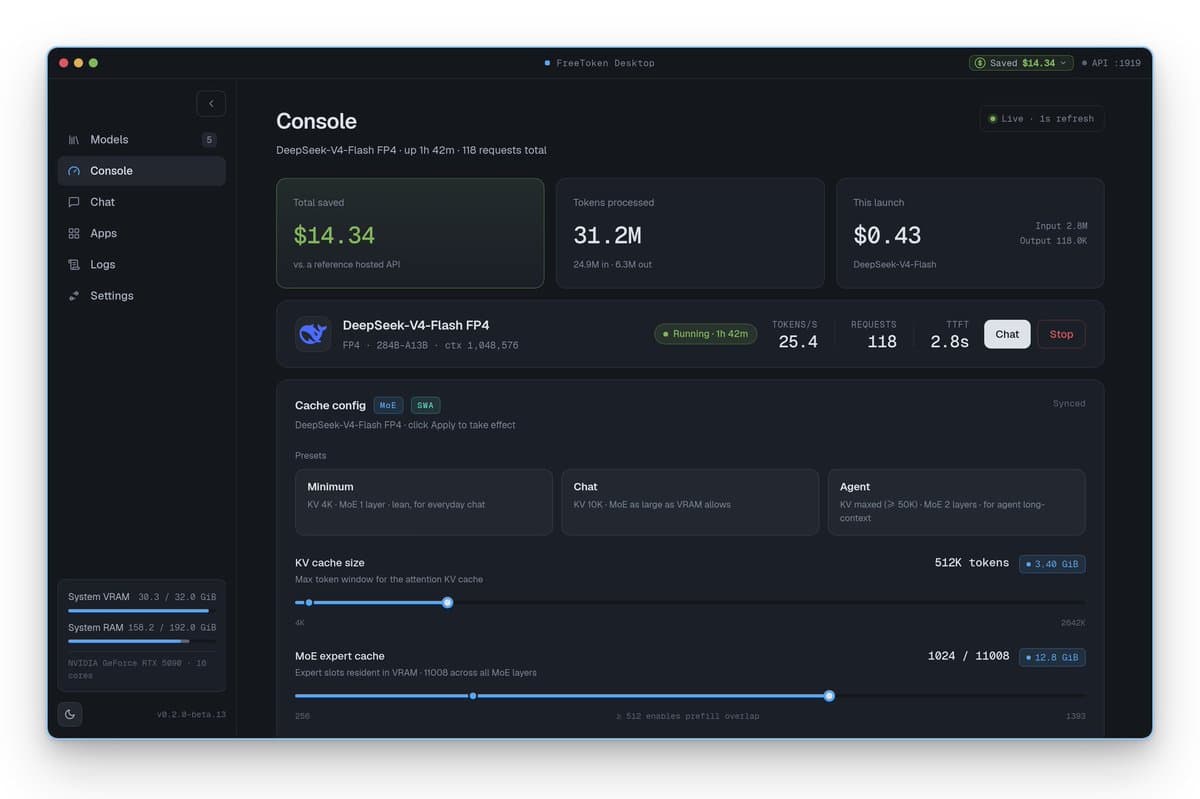The width and height of the screenshot is (1200, 799).
Task: Open the Logs section
Action: tap(141, 264)
